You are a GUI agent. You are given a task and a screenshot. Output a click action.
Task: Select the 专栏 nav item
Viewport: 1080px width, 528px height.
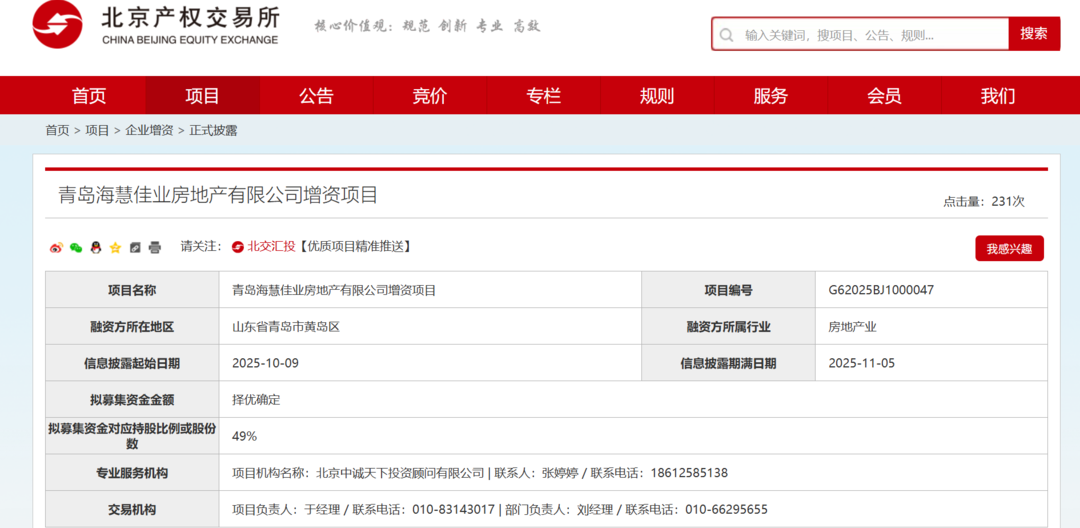tap(543, 96)
